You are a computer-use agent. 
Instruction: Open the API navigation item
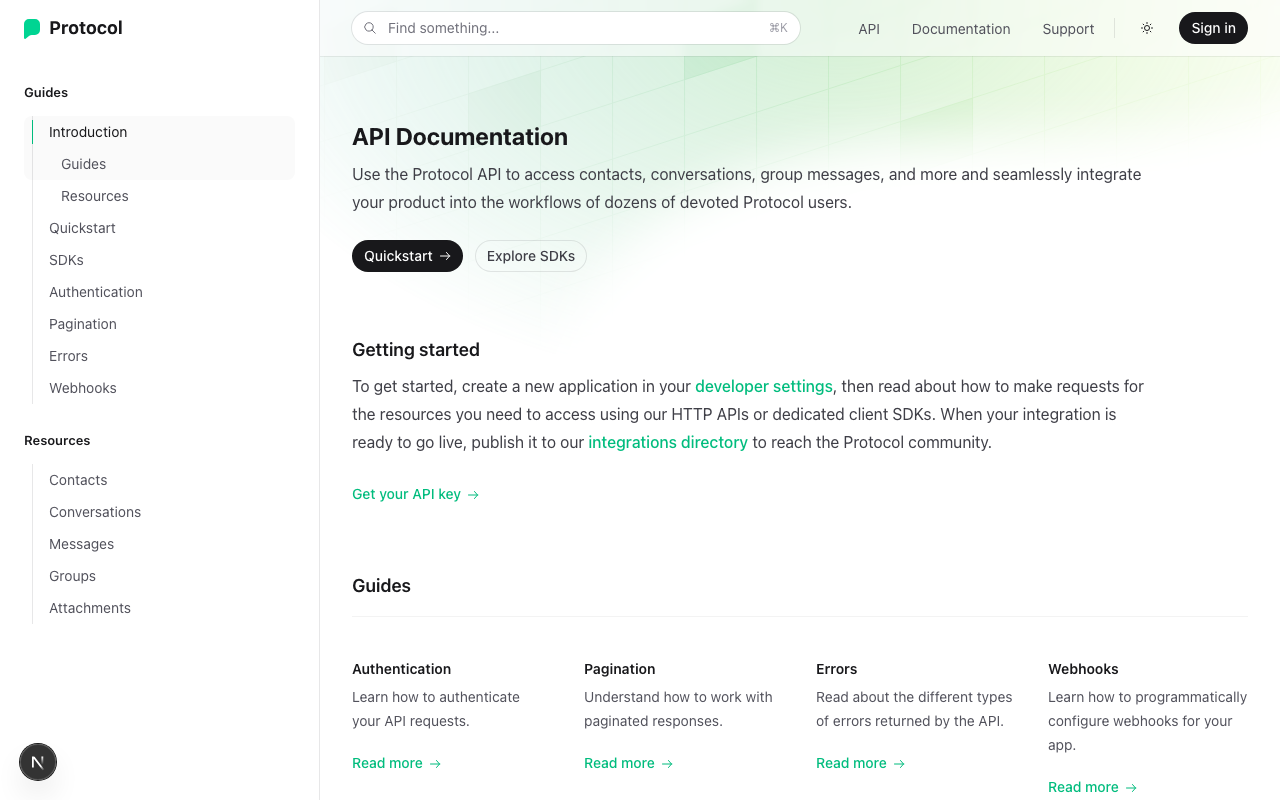coord(869,29)
